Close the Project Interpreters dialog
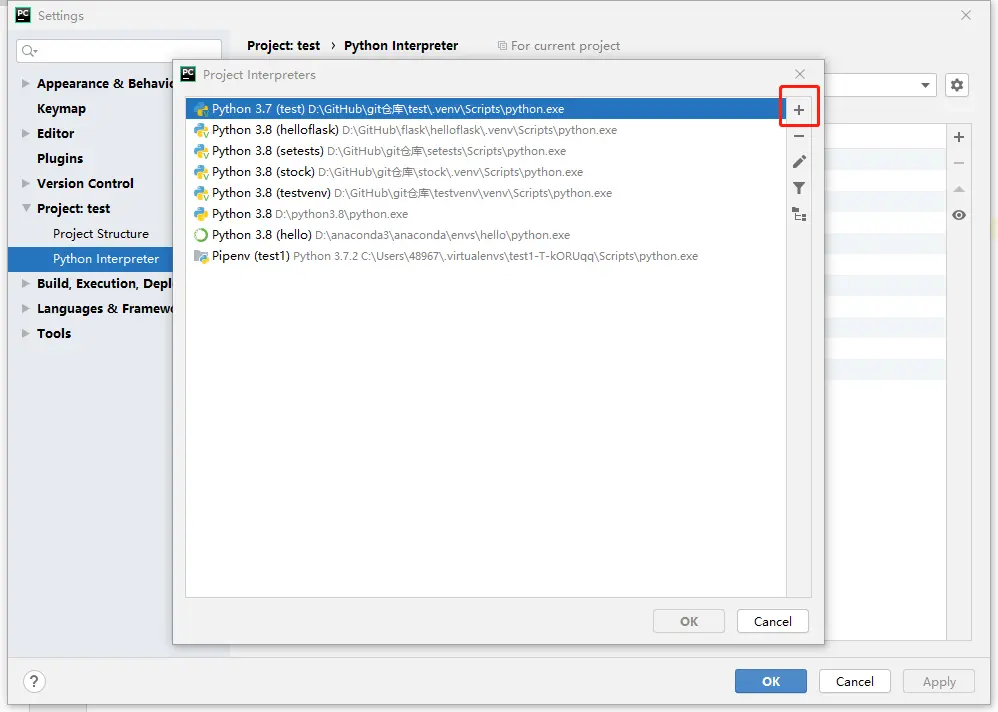The height and width of the screenshot is (712, 998). tap(800, 74)
